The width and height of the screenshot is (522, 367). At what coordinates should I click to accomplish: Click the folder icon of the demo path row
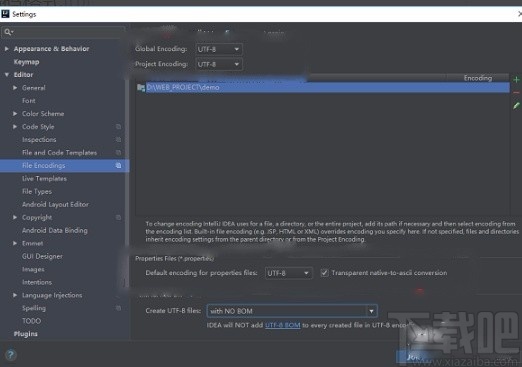141,88
